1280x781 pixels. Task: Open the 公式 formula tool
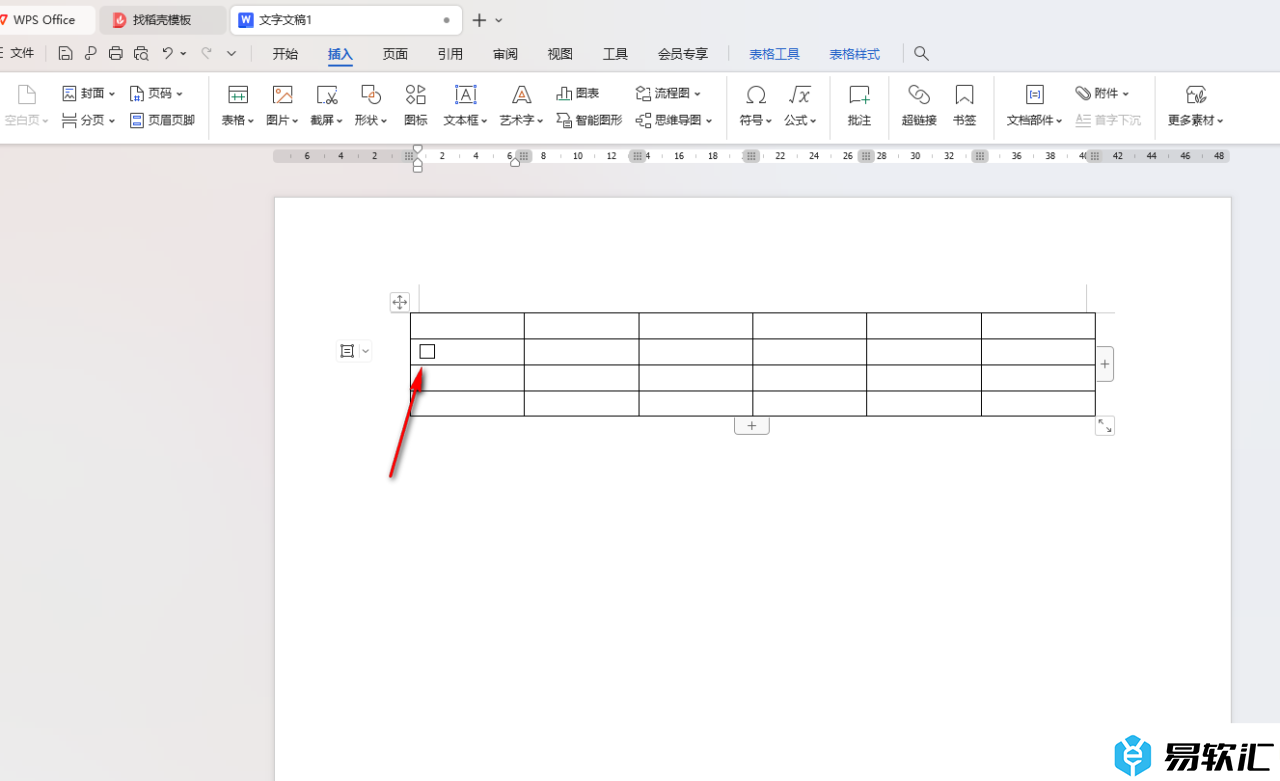800,106
